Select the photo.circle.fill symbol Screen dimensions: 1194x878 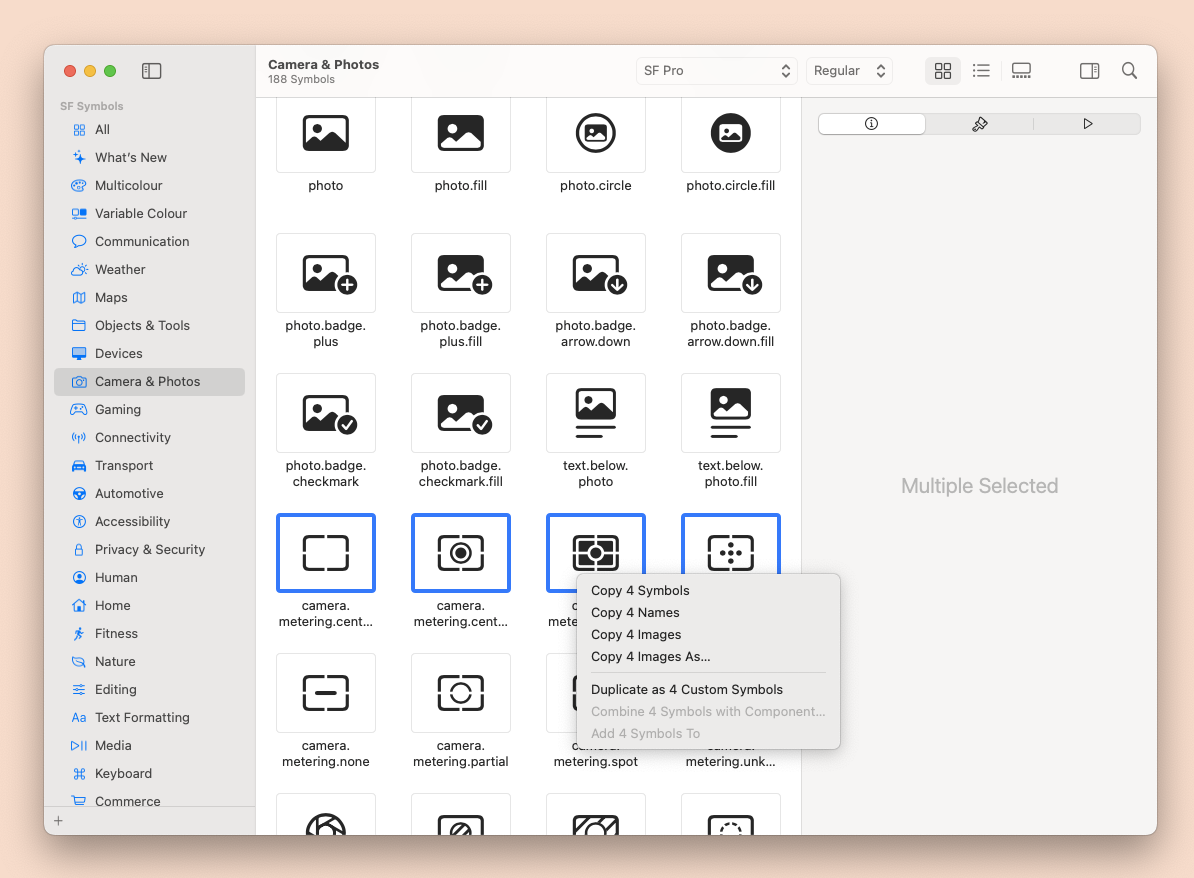point(731,133)
